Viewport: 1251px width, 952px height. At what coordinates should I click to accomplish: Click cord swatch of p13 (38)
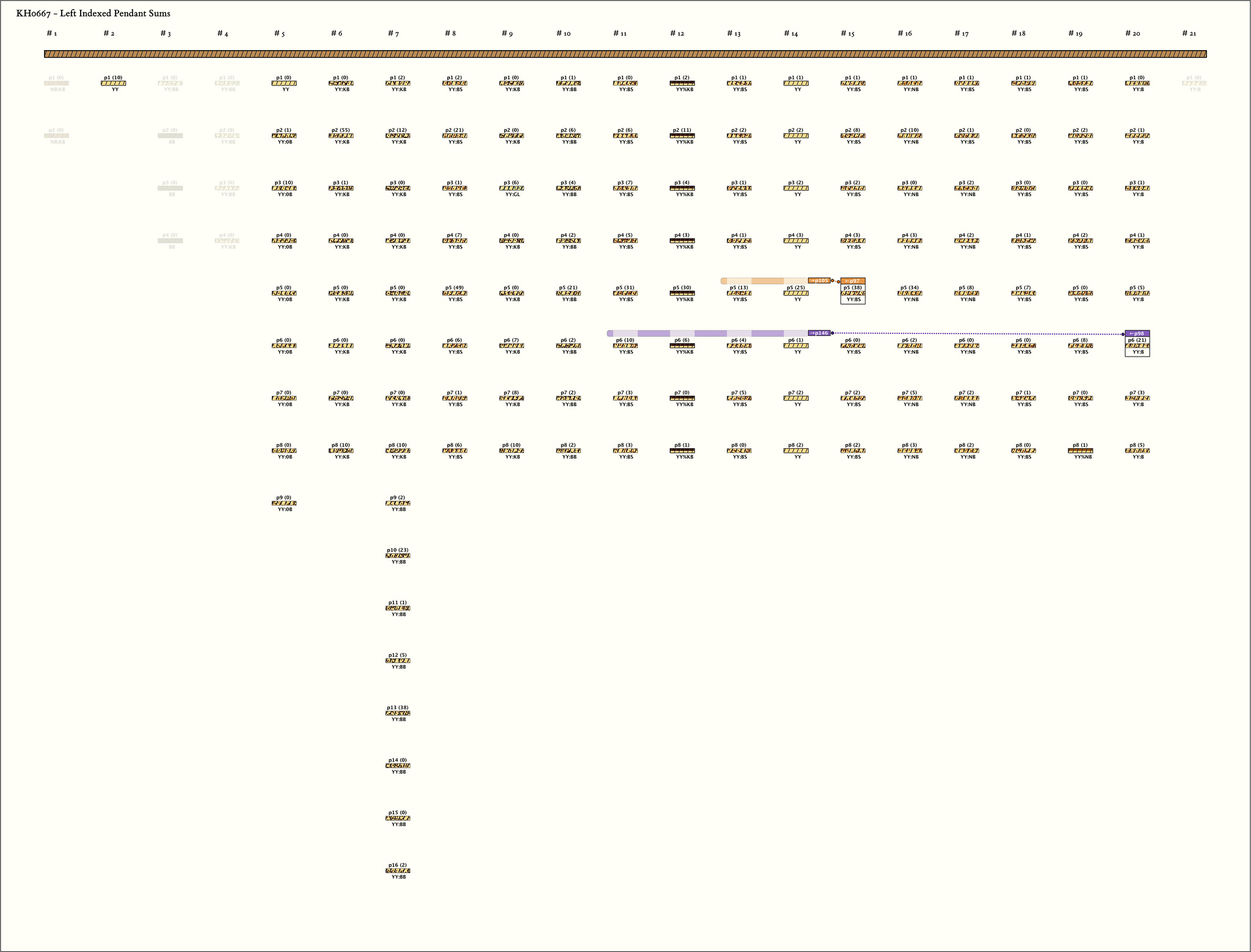398,713
